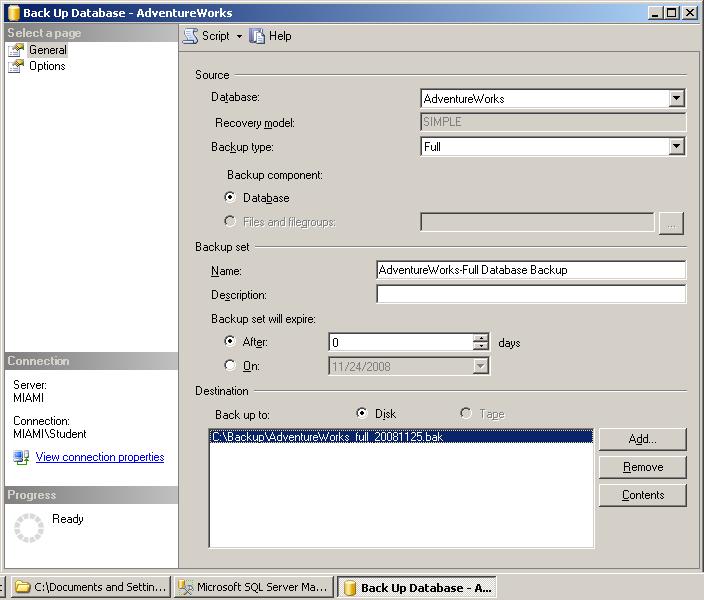Click the Ready progress status text
Image resolution: width=704 pixels, height=600 pixels.
click(x=68, y=519)
